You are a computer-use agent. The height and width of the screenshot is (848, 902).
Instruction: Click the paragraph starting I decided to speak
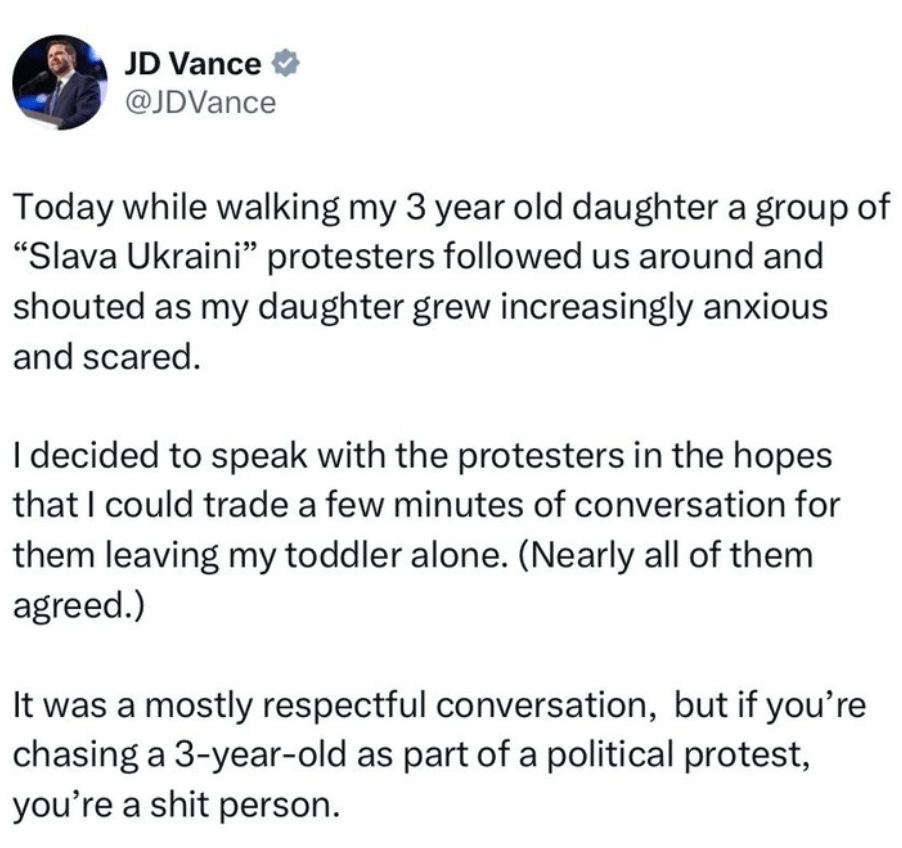[420, 531]
